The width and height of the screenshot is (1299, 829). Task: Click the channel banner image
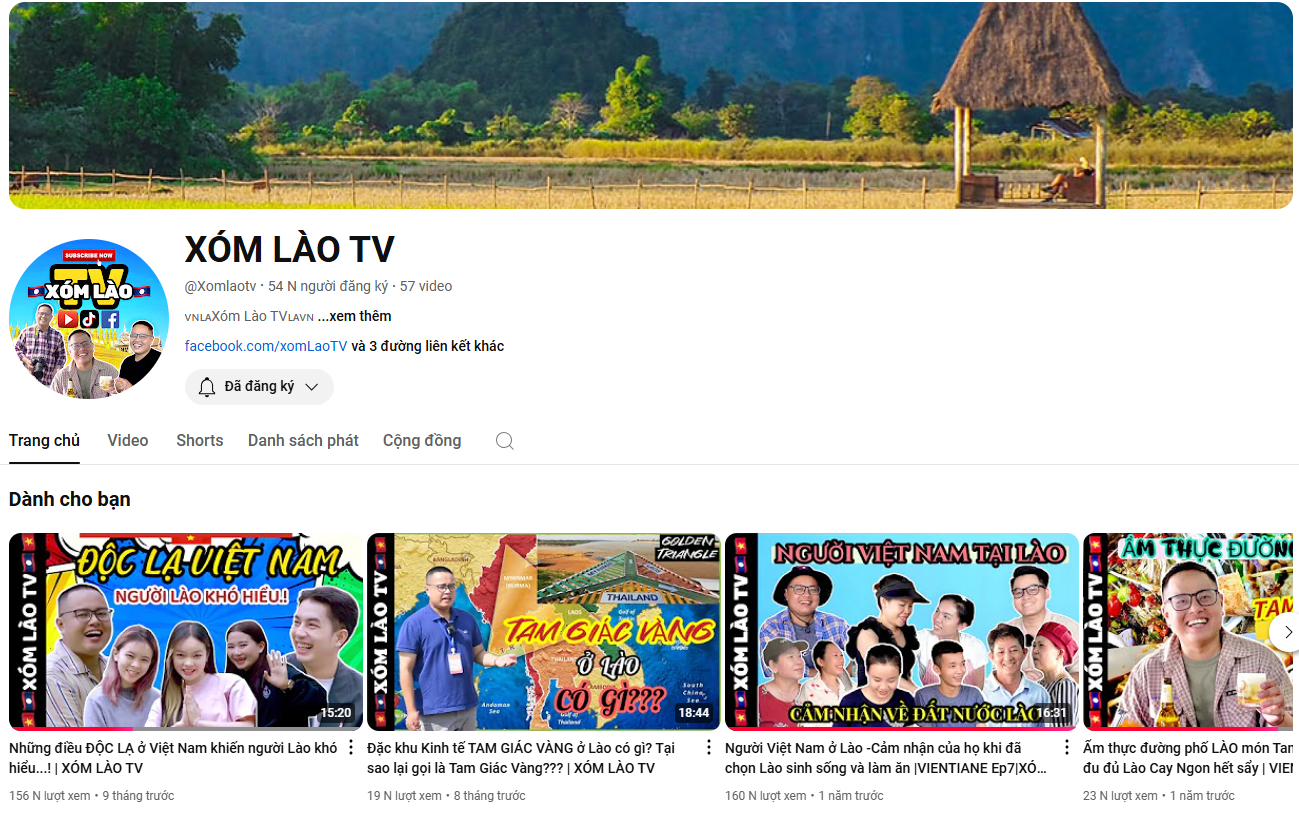[x=650, y=105]
